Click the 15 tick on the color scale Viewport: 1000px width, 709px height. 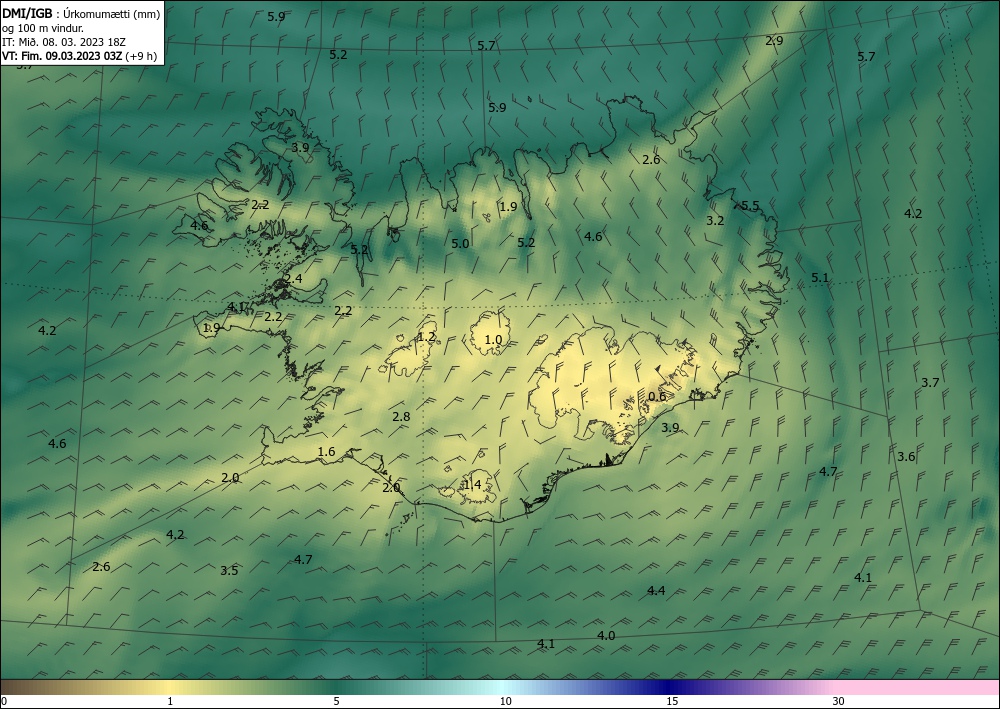tap(672, 702)
